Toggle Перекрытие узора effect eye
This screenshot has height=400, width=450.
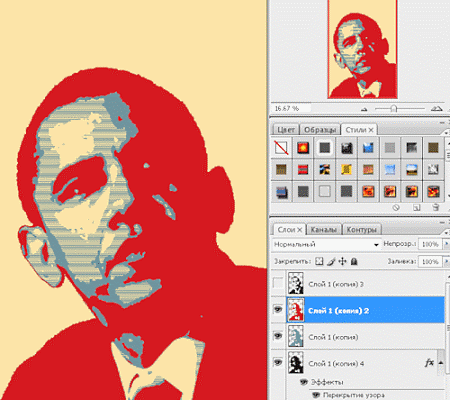(x=316, y=395)
